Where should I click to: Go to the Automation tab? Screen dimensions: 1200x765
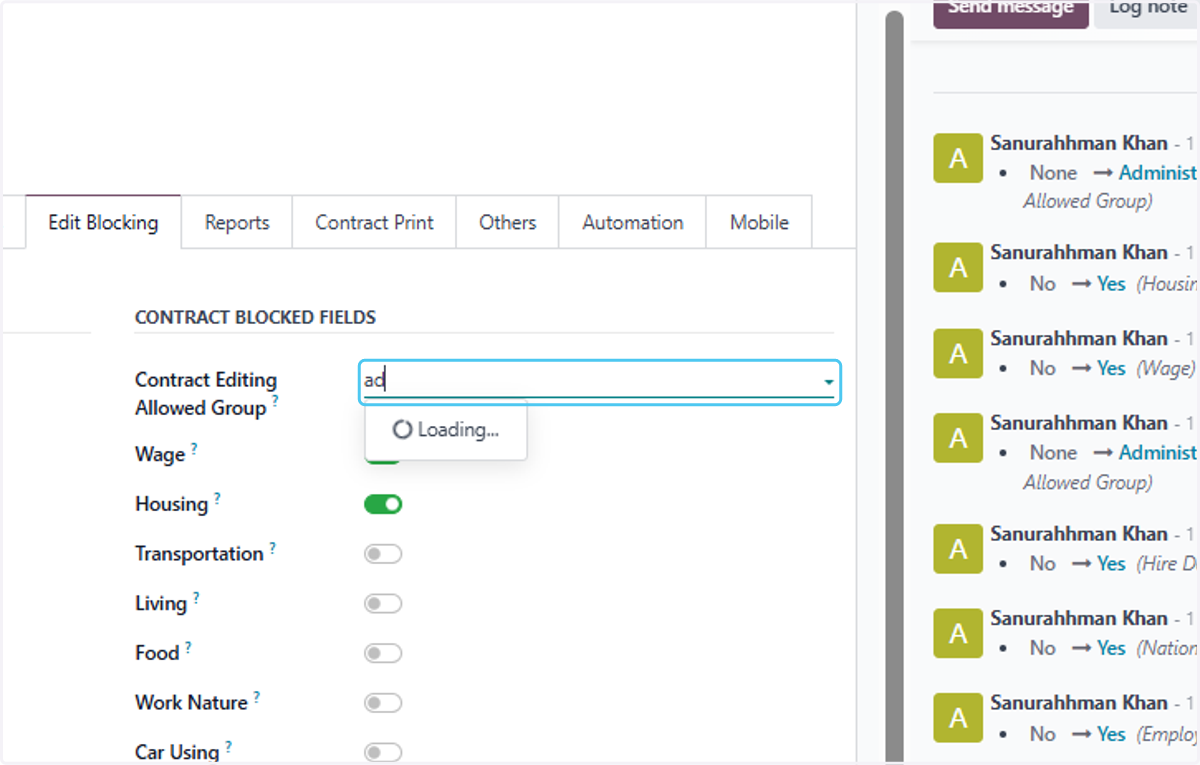632,222
